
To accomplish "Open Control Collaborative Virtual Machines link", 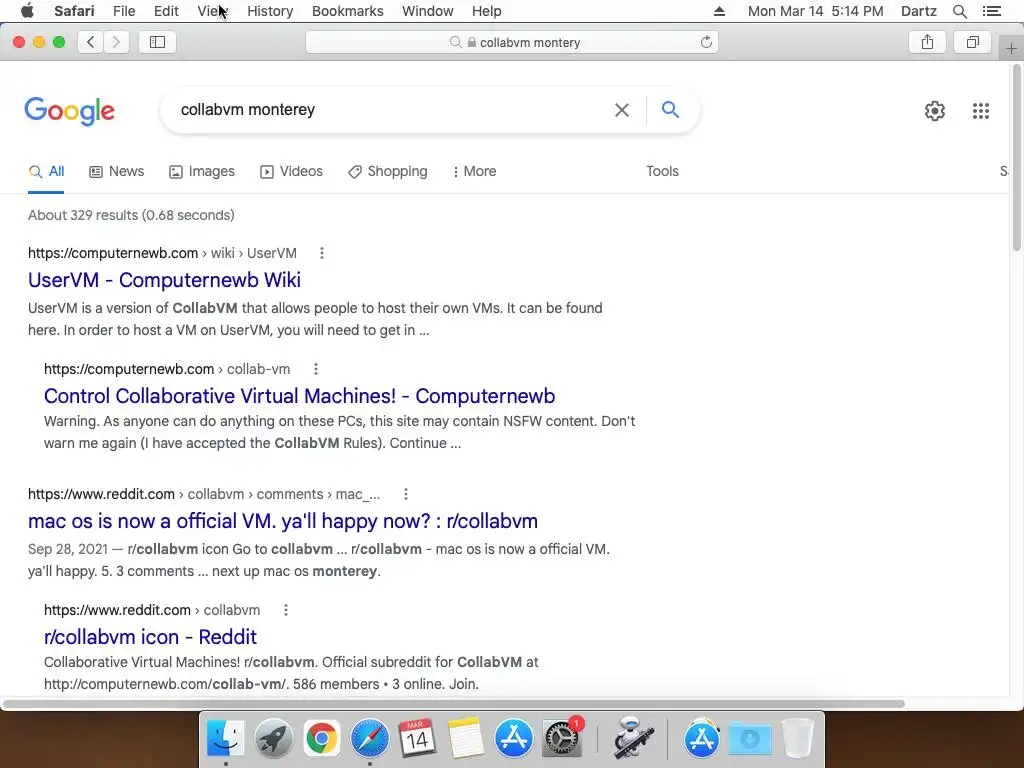I will 299,396.
